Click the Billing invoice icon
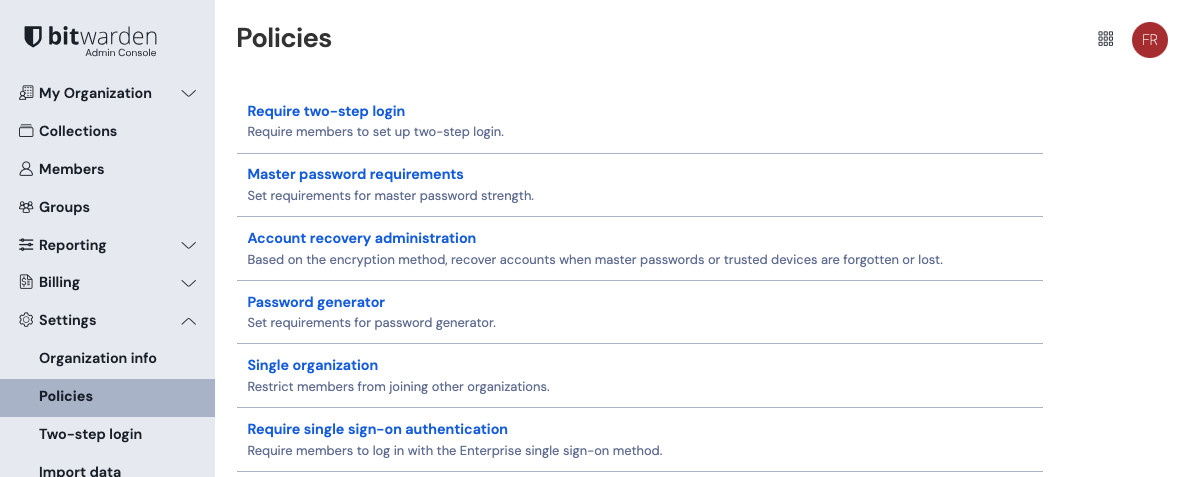The width and height of the screenshot is (1197, 477). [x=26, y=282]
